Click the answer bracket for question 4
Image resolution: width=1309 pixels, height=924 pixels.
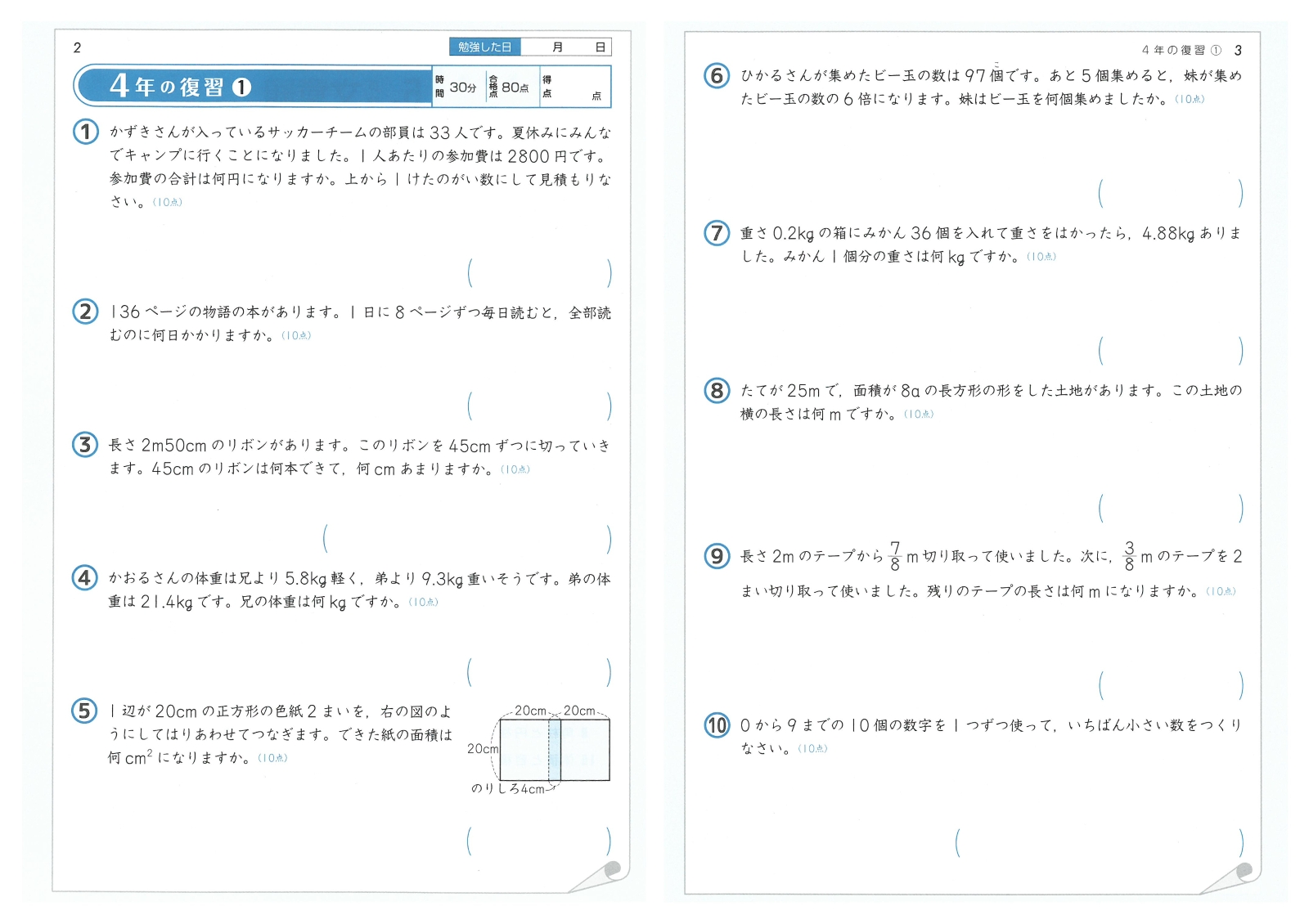(539, 673)
